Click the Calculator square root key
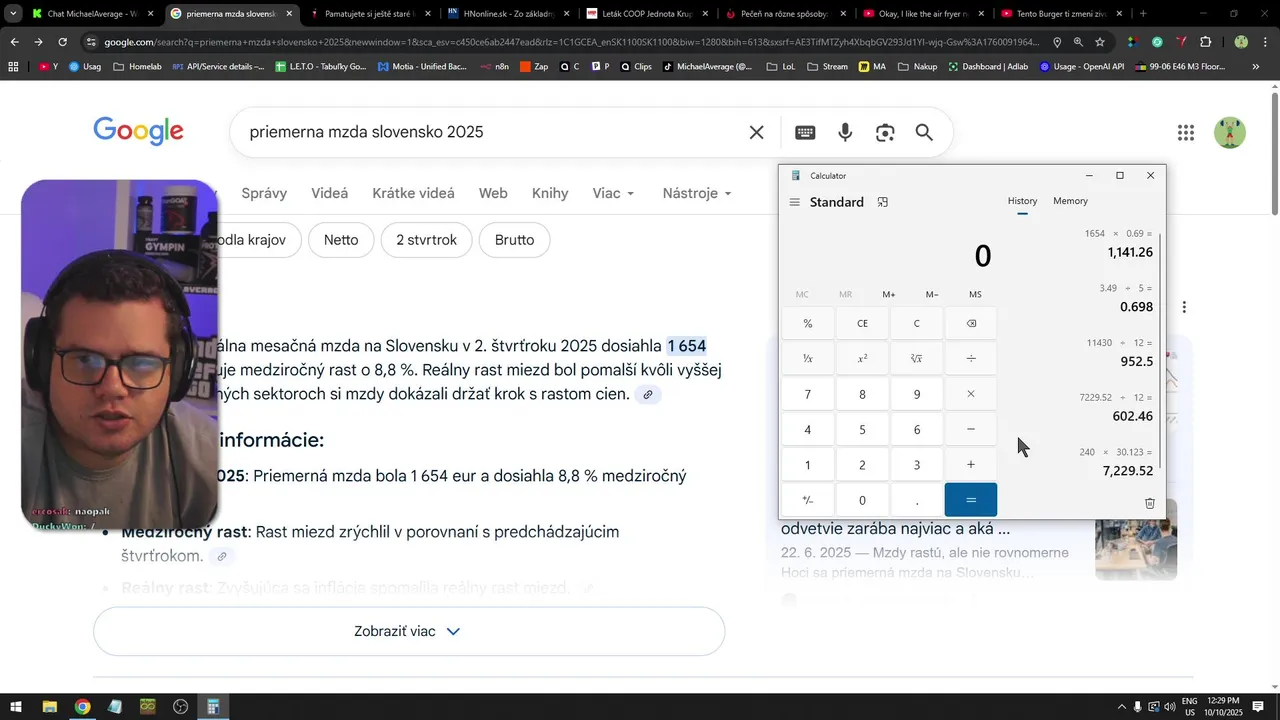The image size is (1280, 720). tap(916, 358)
